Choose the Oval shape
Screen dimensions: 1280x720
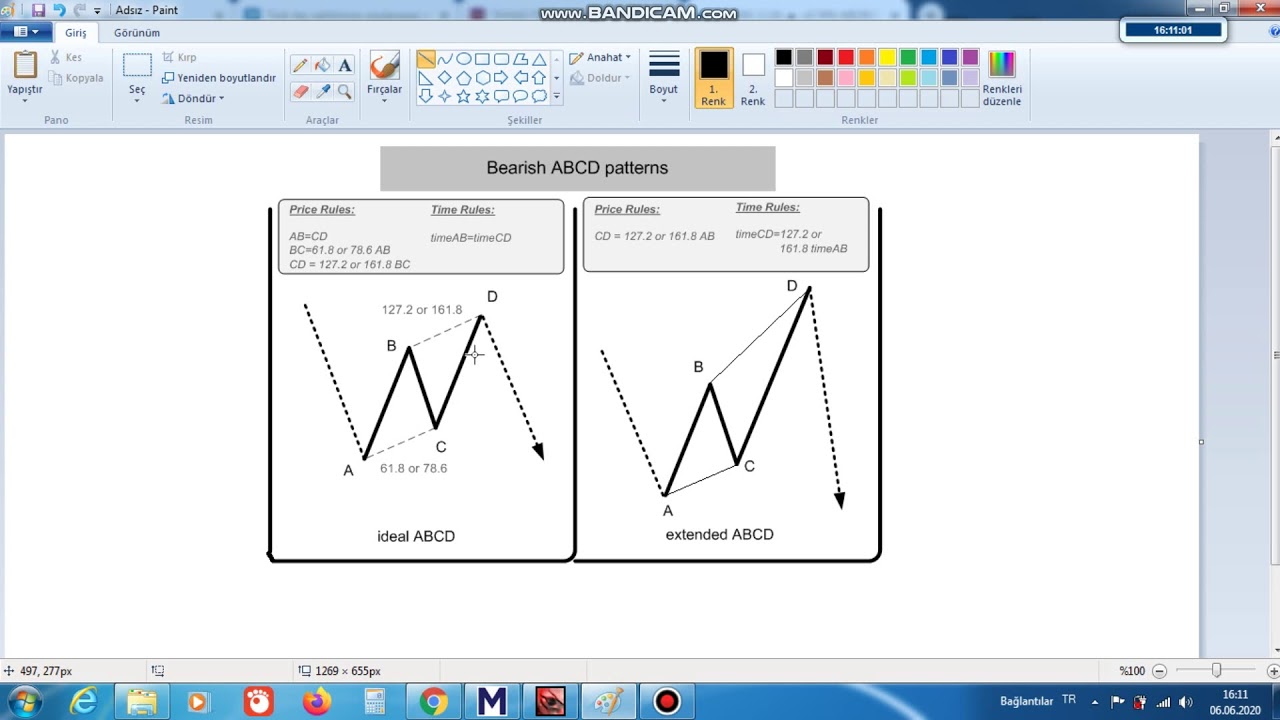point(464,59)
